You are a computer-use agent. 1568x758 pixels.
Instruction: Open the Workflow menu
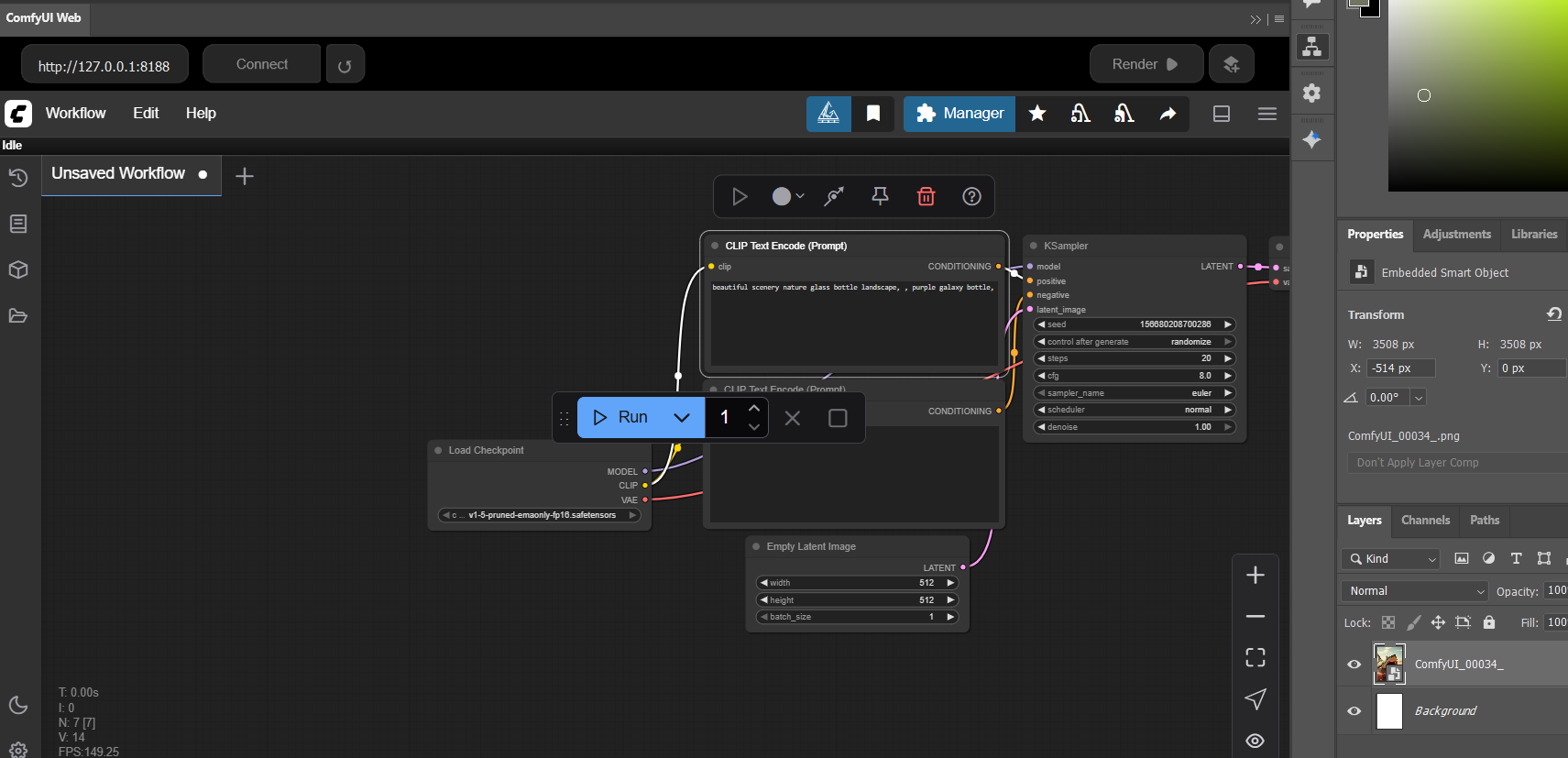(76, 114)
